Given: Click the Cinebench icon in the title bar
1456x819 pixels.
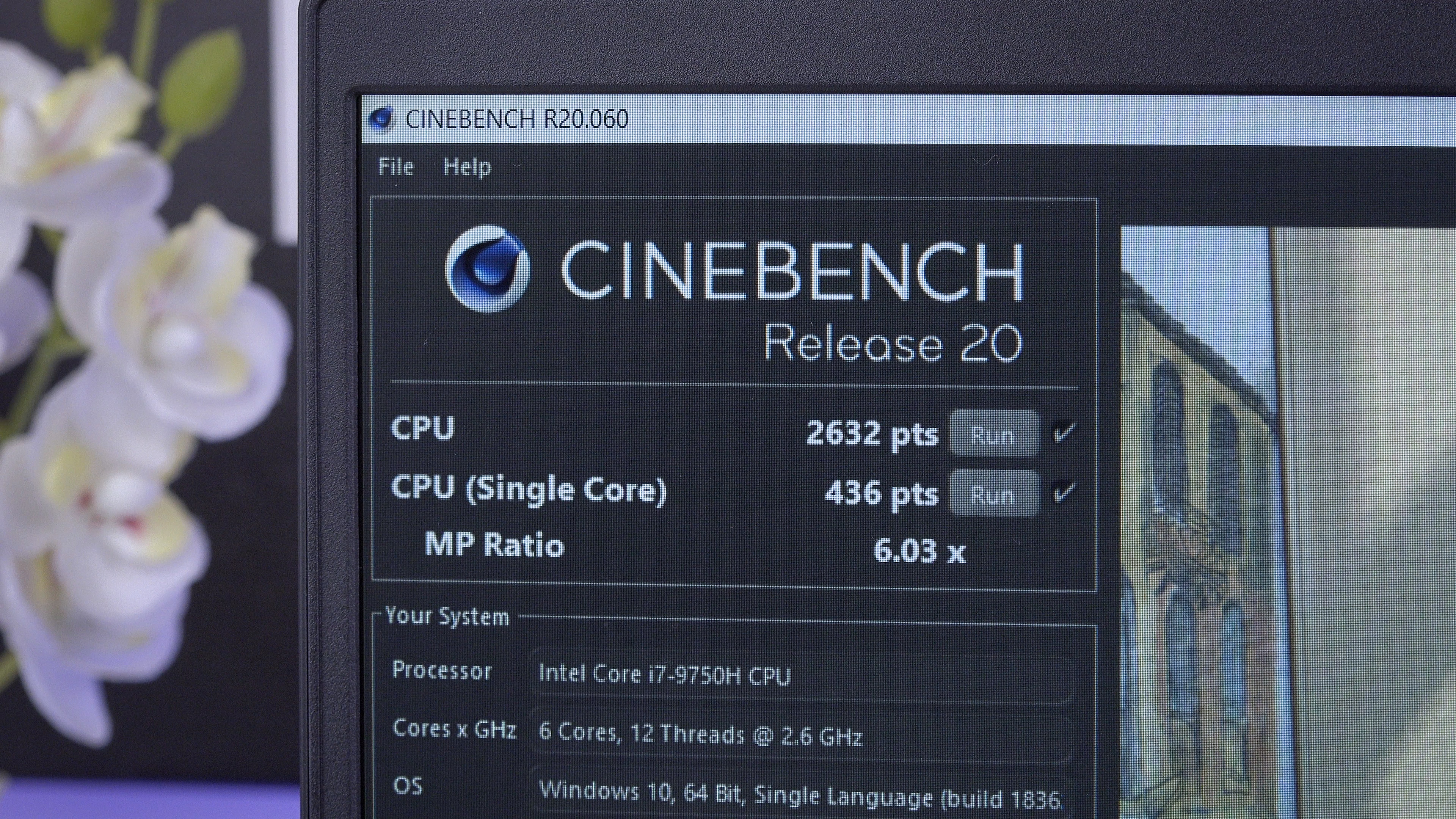Looking at the screenshot, I should [x=381, y=119].
